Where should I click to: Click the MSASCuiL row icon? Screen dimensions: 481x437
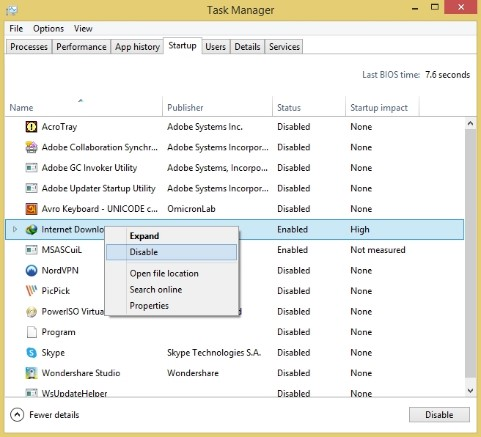[x=31, y=250]
